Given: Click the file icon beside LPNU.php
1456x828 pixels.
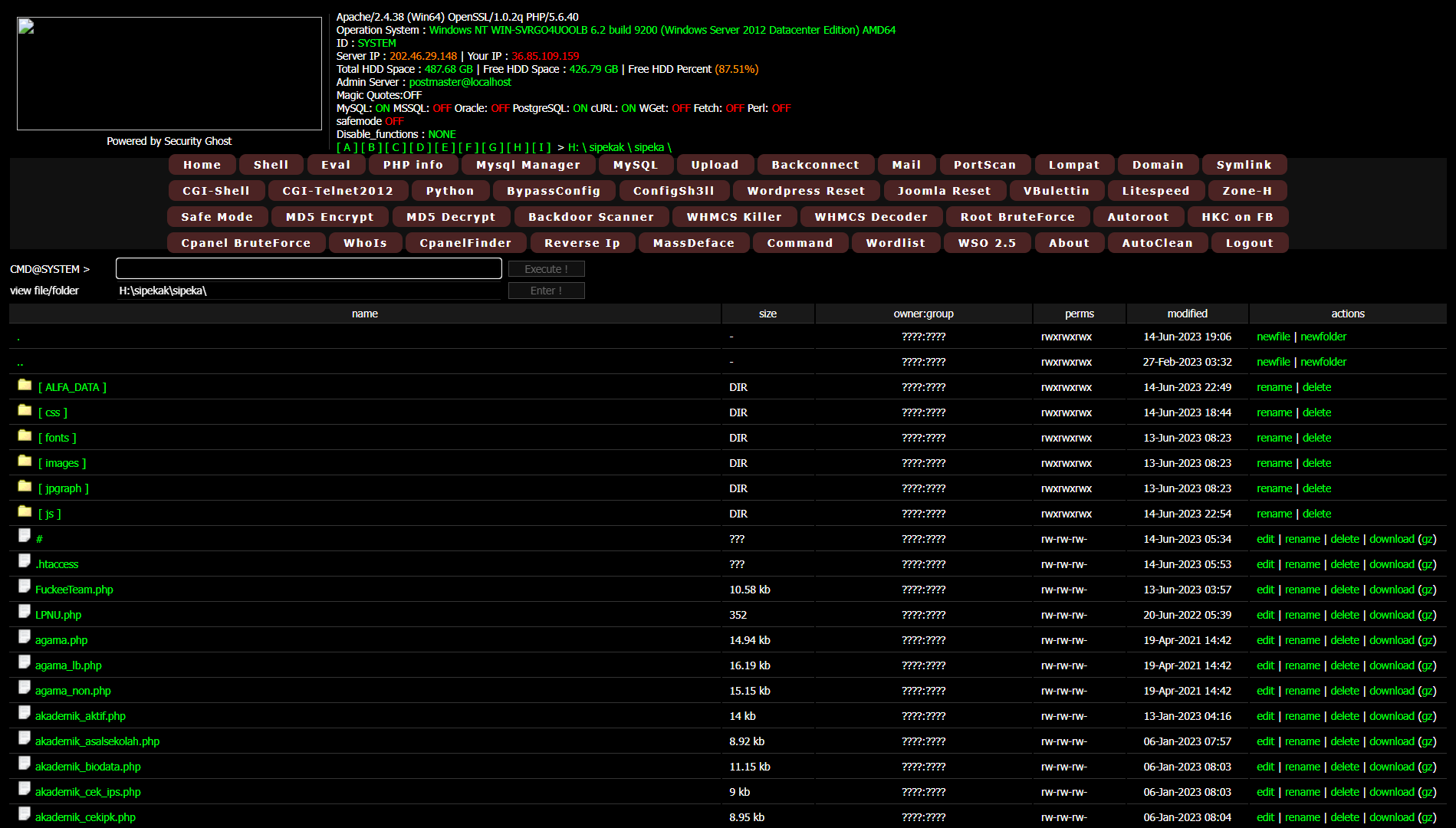Looking at the screenshot, I should pyautogui.click(x=25, y=612).
